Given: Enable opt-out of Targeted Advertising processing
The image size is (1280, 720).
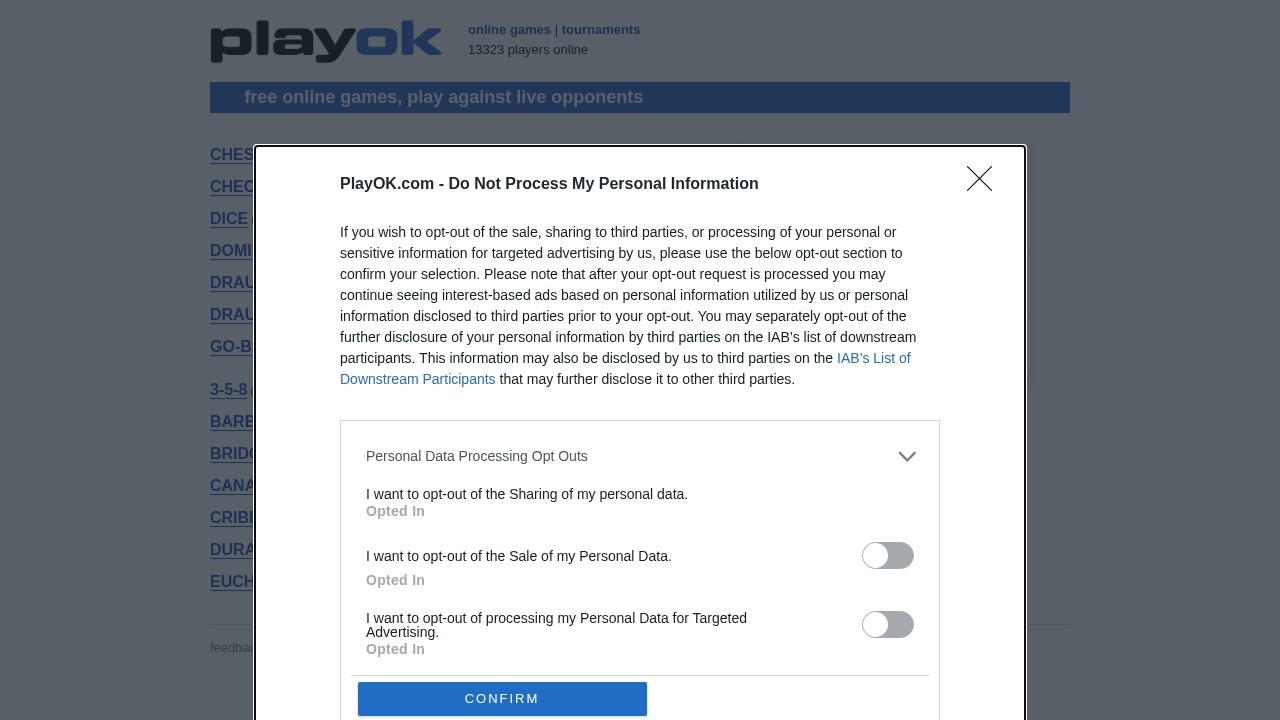Looking at the screenshot, I should (887, 625).
